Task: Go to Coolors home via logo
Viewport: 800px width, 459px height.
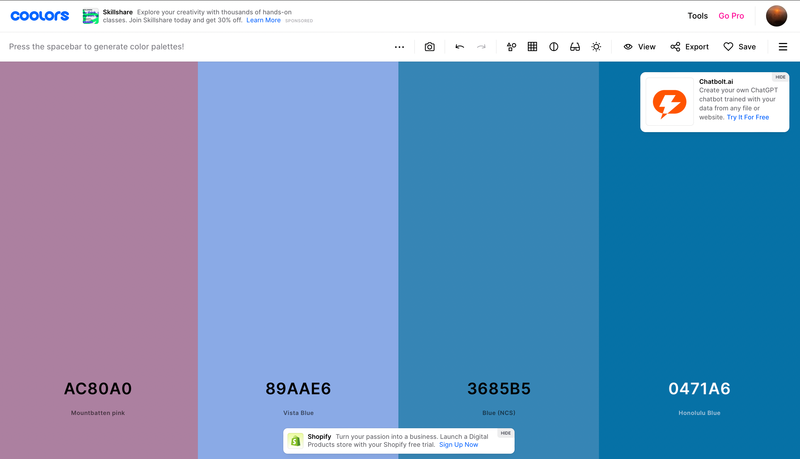Action: [40, 16]
